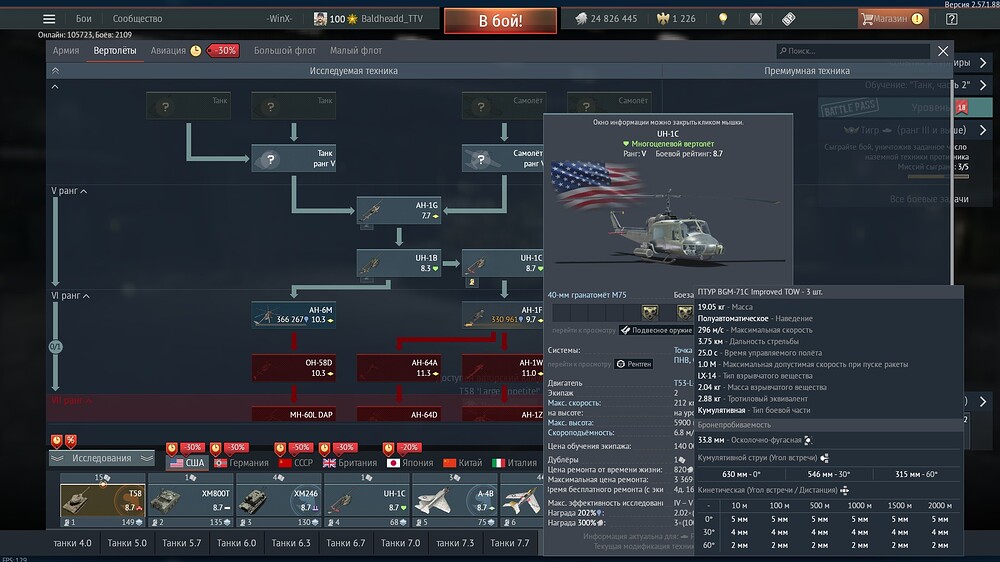Select the AH-6M helicopter
The image size is (1000, 562).
point(293,315)
